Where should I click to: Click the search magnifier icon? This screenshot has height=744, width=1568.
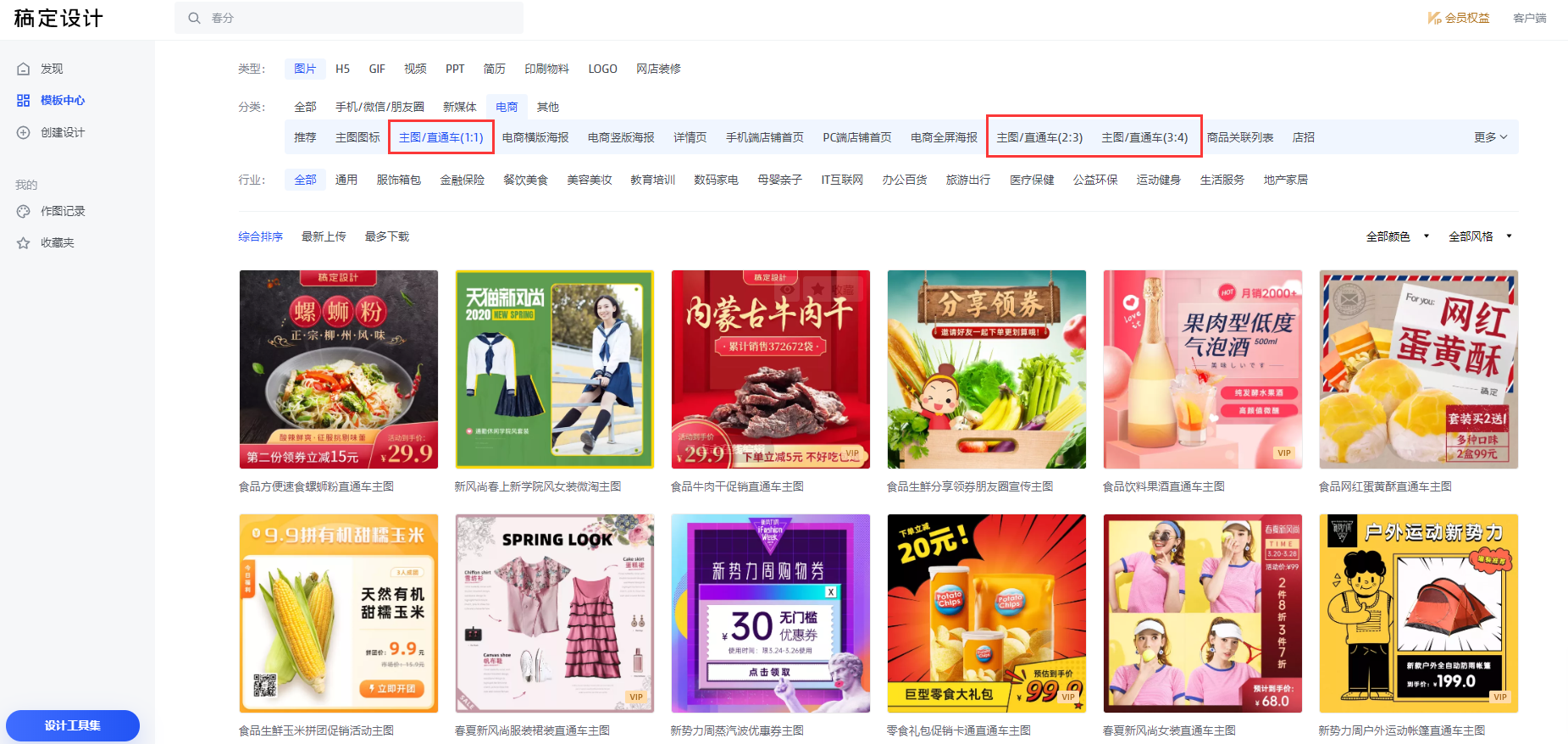[x=194, y=18]
